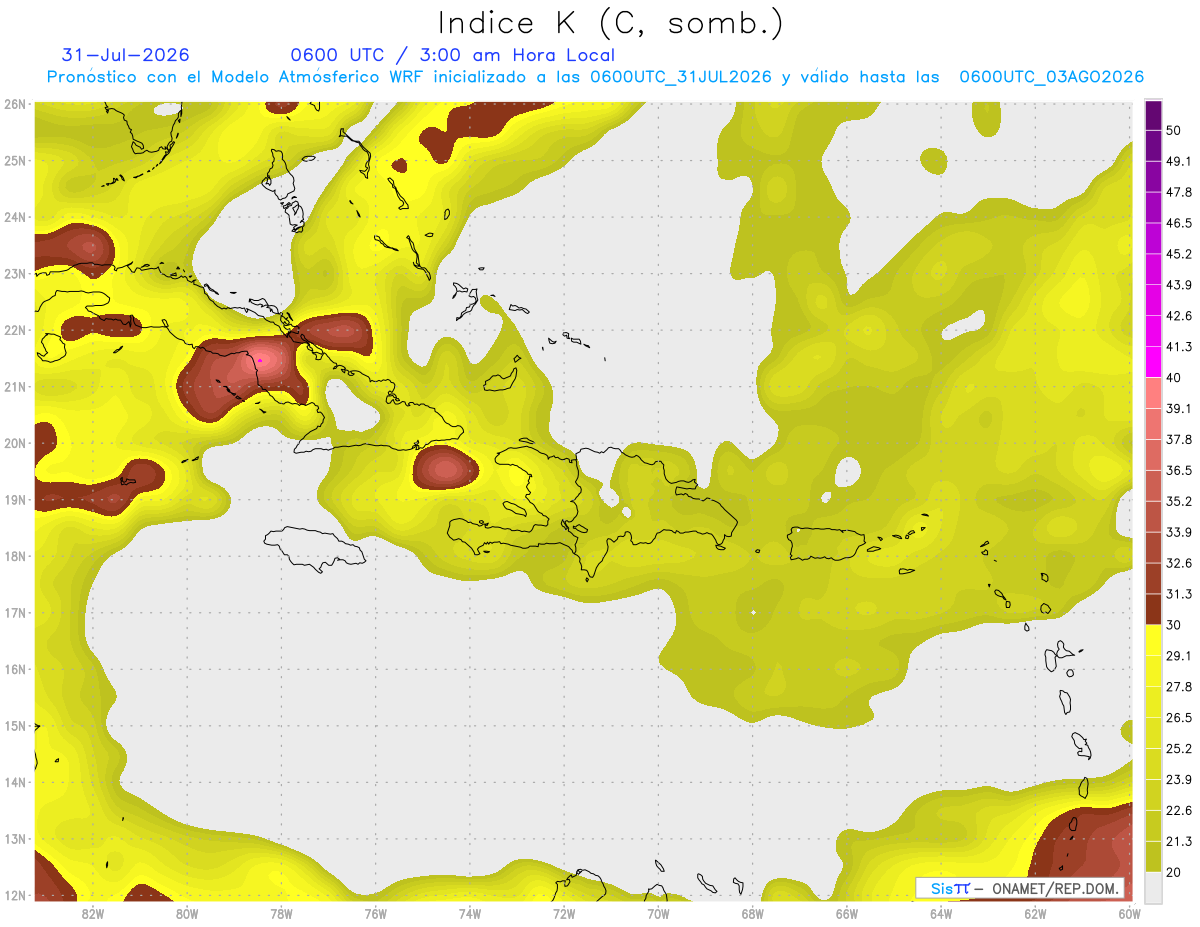The width and height of the screenshot is (1200, 927).
Task: Click legend value '22.6'
Action: [x=1178, y=810]
